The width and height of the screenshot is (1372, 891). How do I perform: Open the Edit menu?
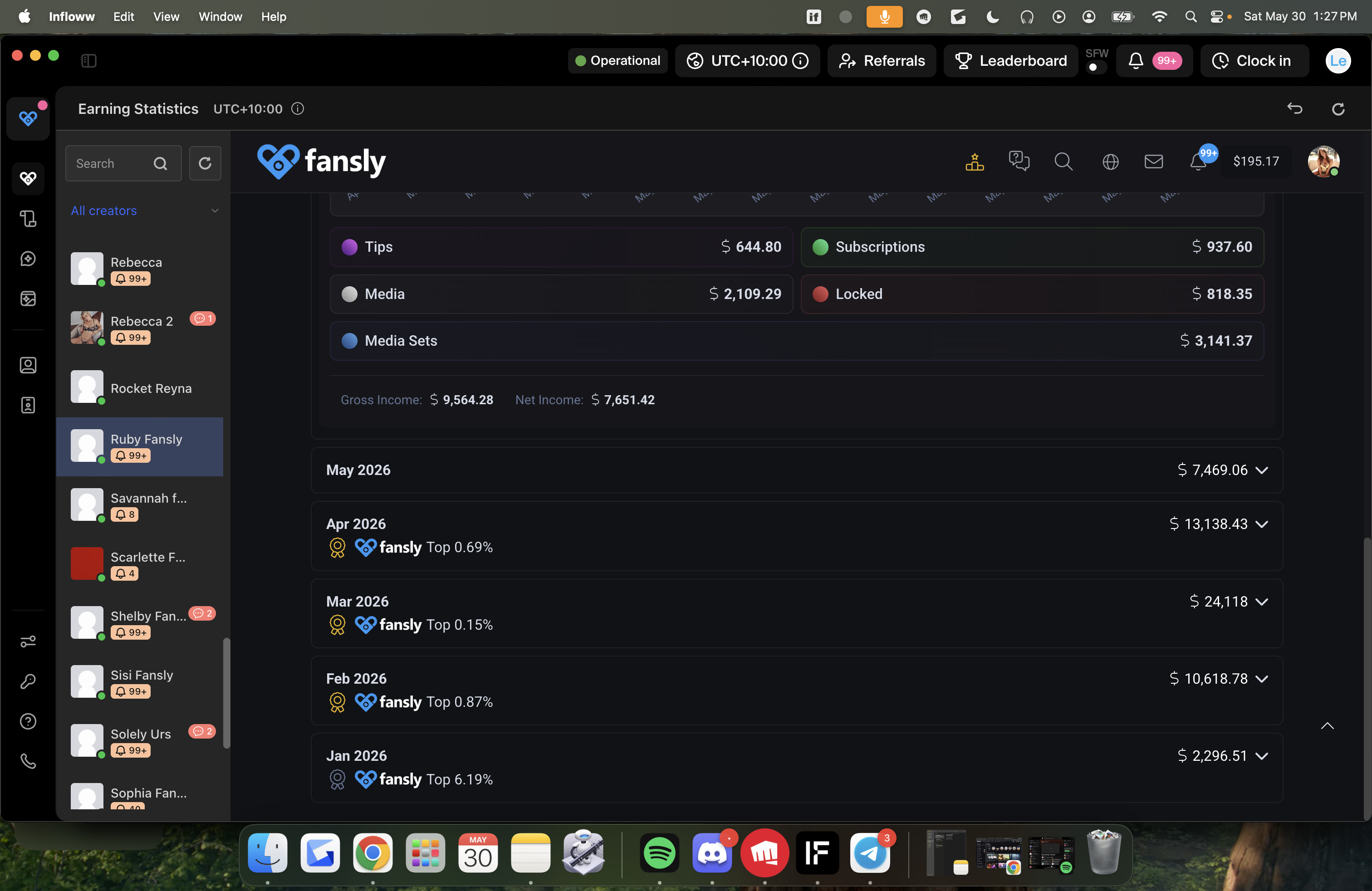coord(123,17)
